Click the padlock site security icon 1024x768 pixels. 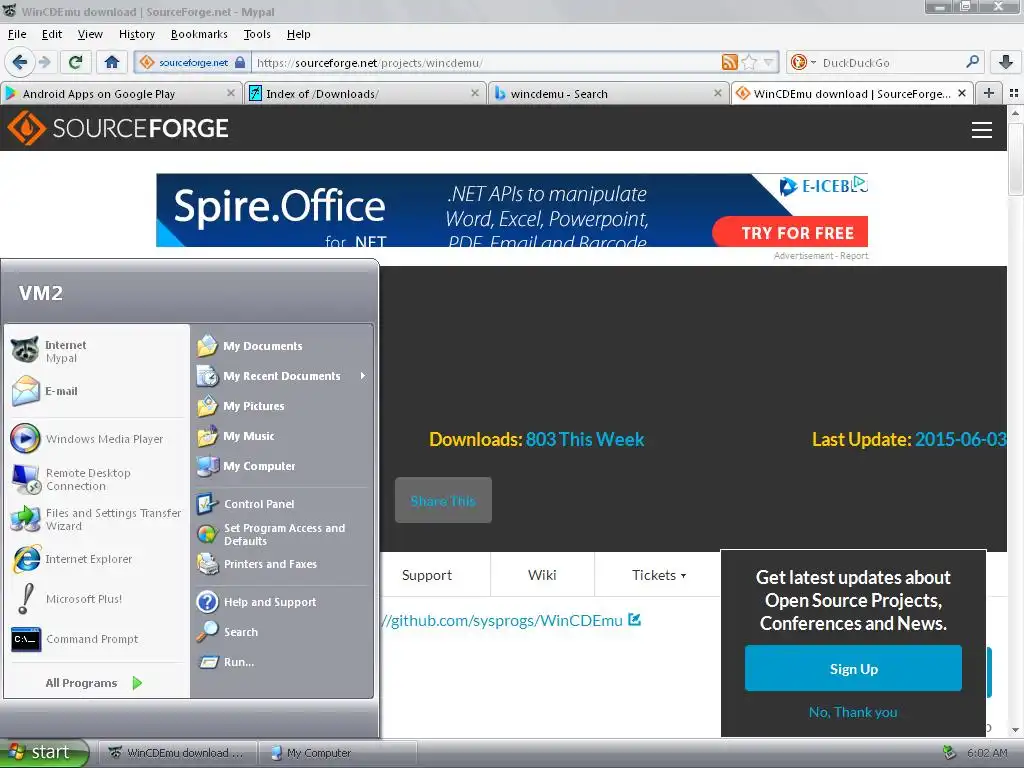pos(240,62)
